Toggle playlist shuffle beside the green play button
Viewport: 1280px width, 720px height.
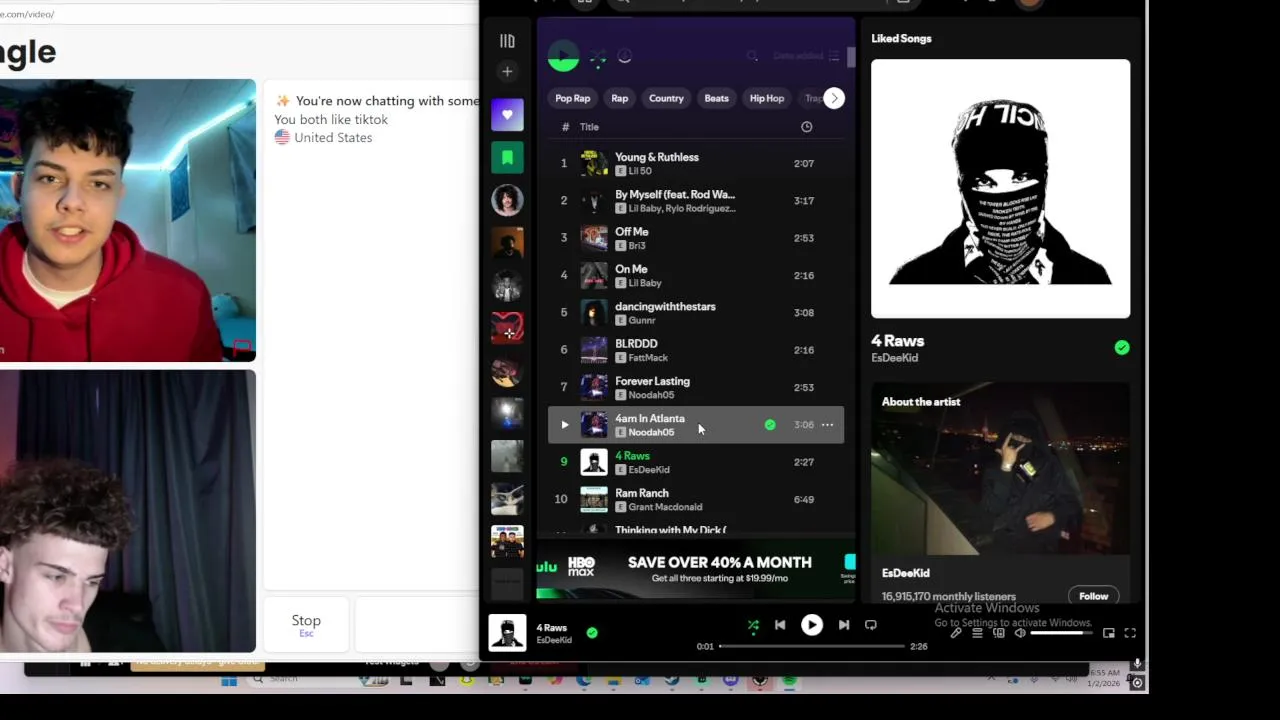pyautogui.click(x=598, y=57)
